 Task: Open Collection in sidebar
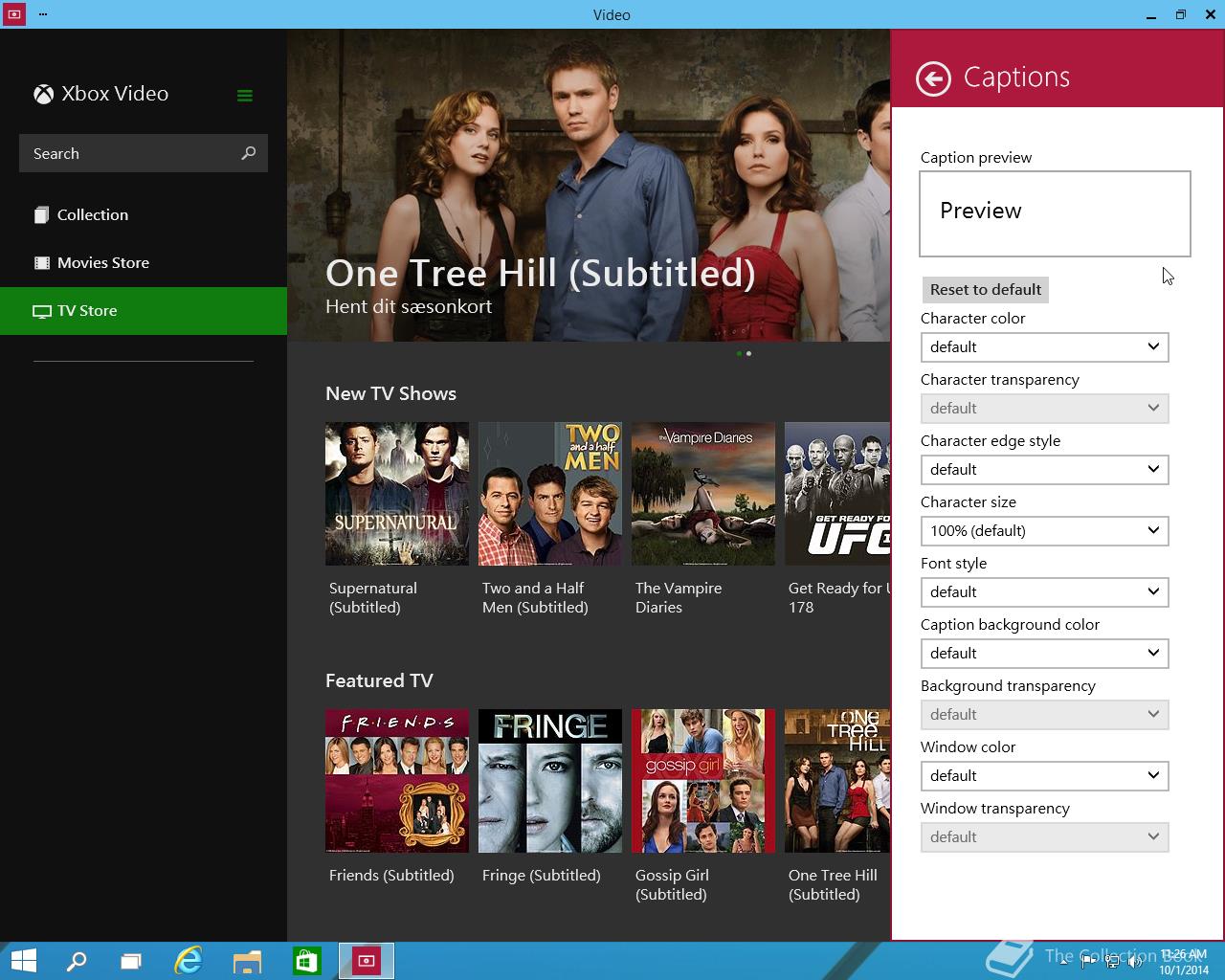pos(144,214)
